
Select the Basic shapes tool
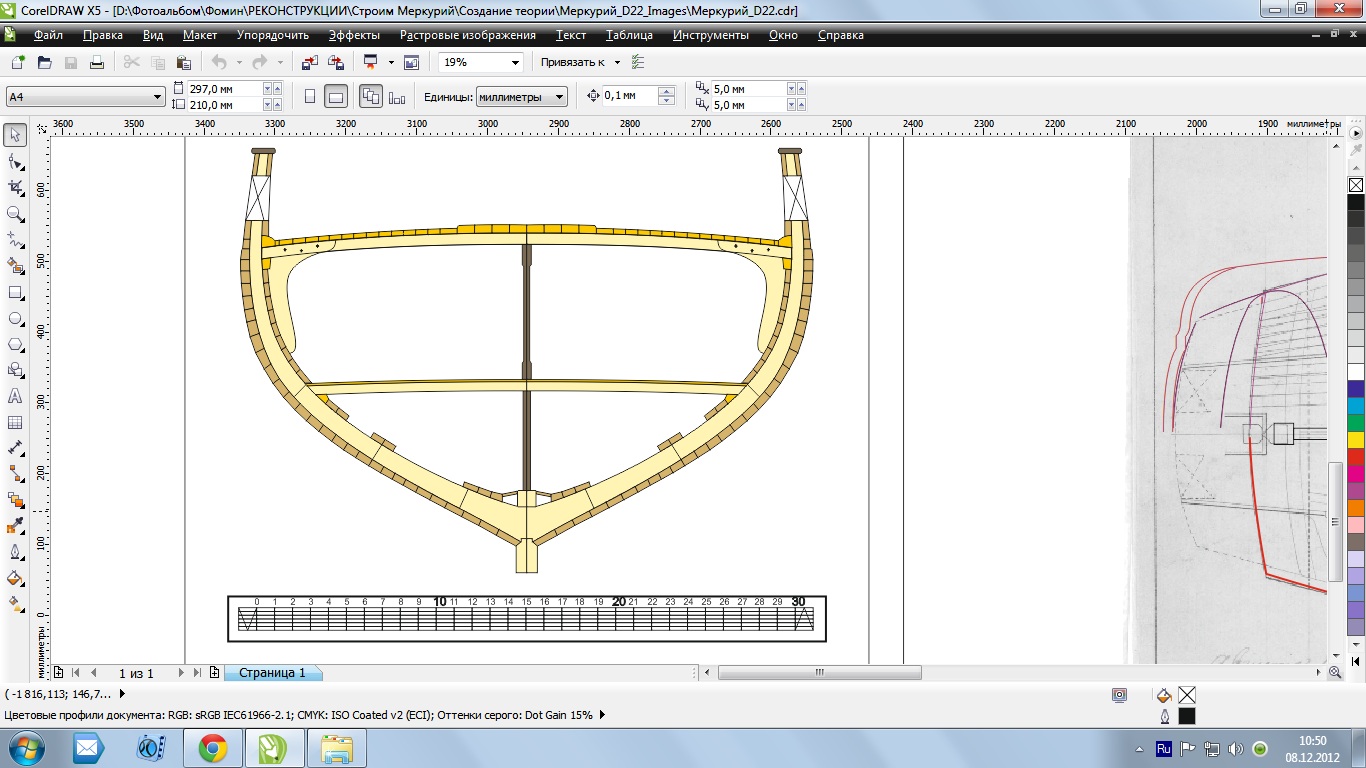15,370
